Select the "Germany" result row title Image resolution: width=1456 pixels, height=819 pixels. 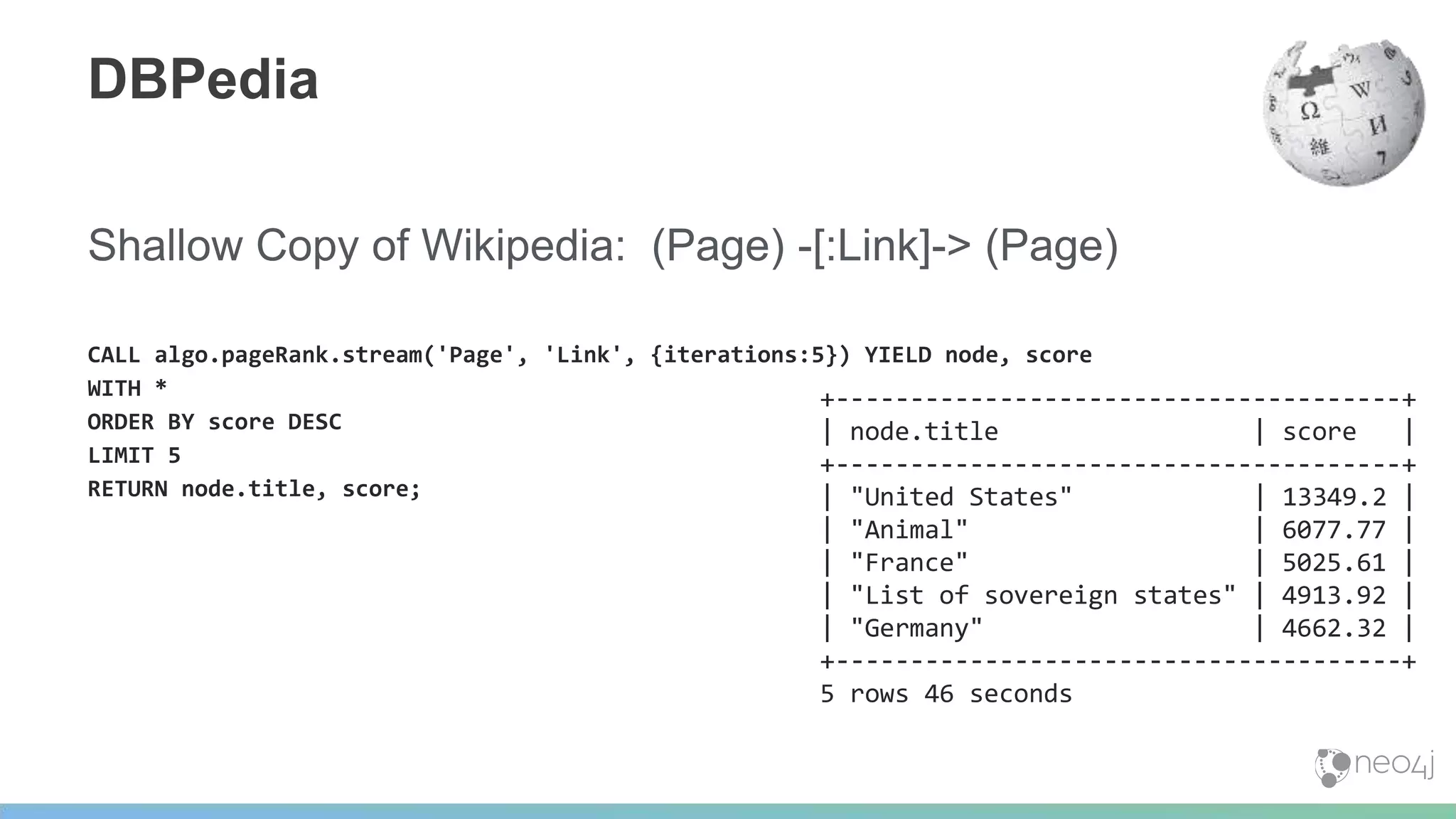(916, 628)
